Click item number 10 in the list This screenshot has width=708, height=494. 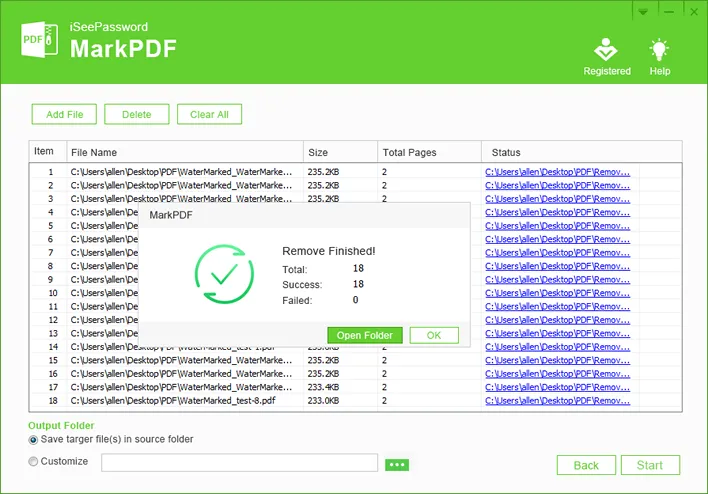53,293
